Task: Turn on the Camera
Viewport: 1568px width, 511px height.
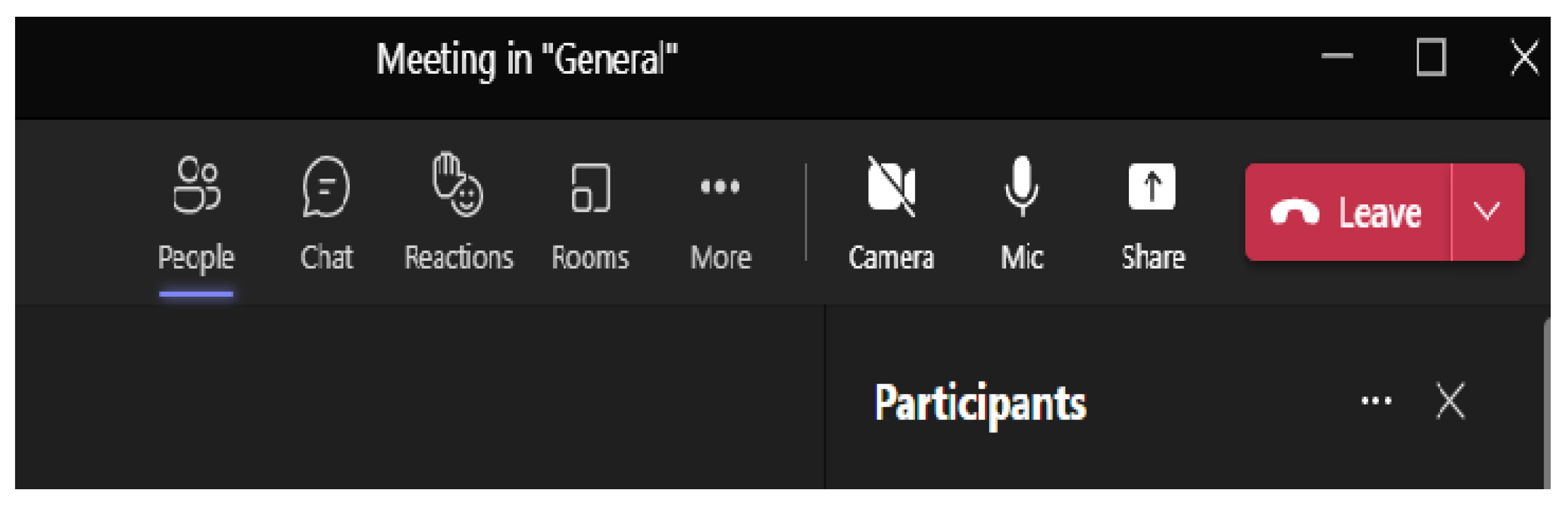Action: 891,213
